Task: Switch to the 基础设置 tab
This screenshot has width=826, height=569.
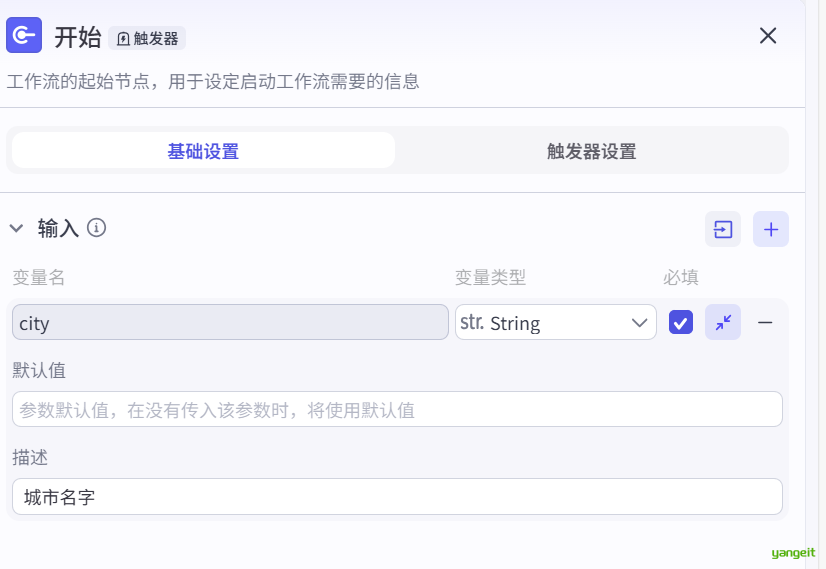Action: [x=203, y=151]
